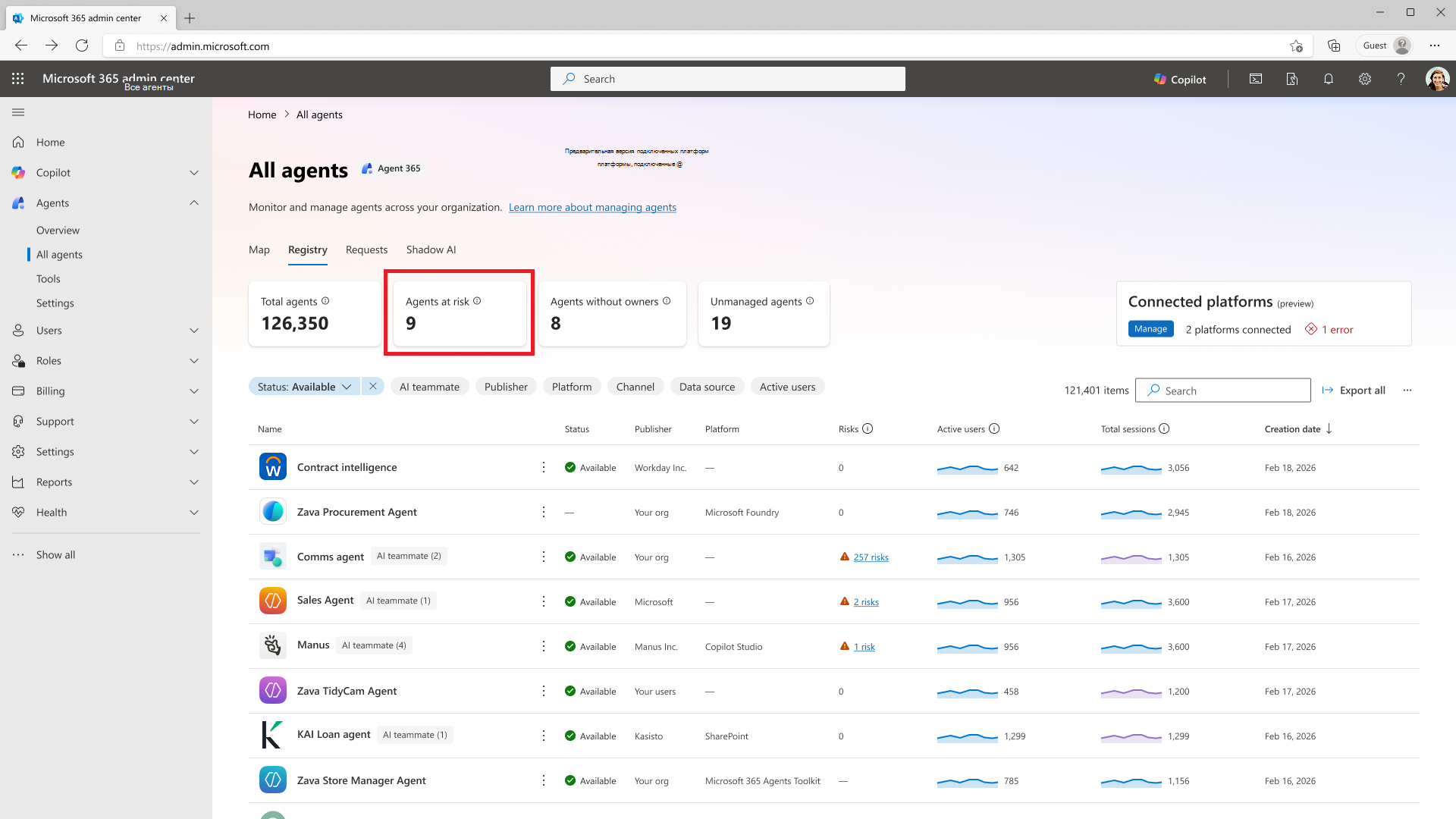Open table overflow menu next to Export all

(x=1407, y=390)
